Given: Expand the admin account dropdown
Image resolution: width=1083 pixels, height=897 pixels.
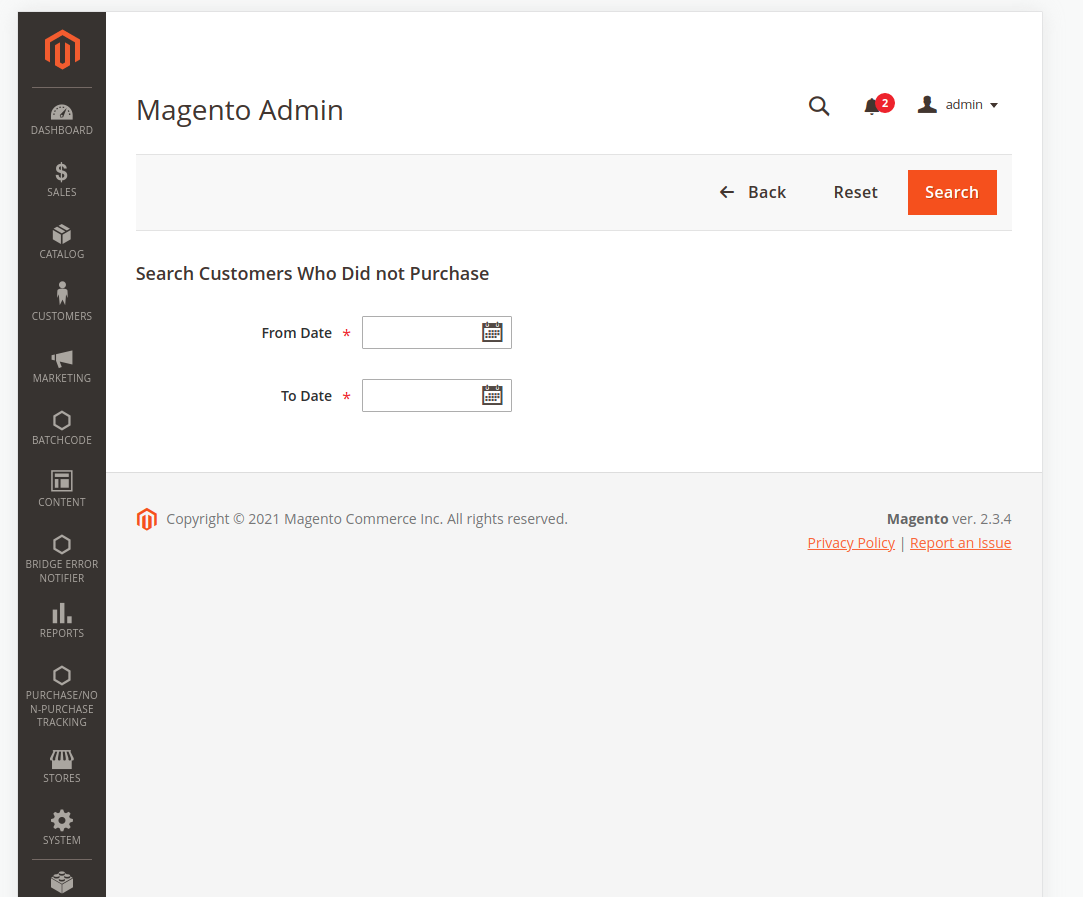Looking at the screenshot, I should 958,105.
